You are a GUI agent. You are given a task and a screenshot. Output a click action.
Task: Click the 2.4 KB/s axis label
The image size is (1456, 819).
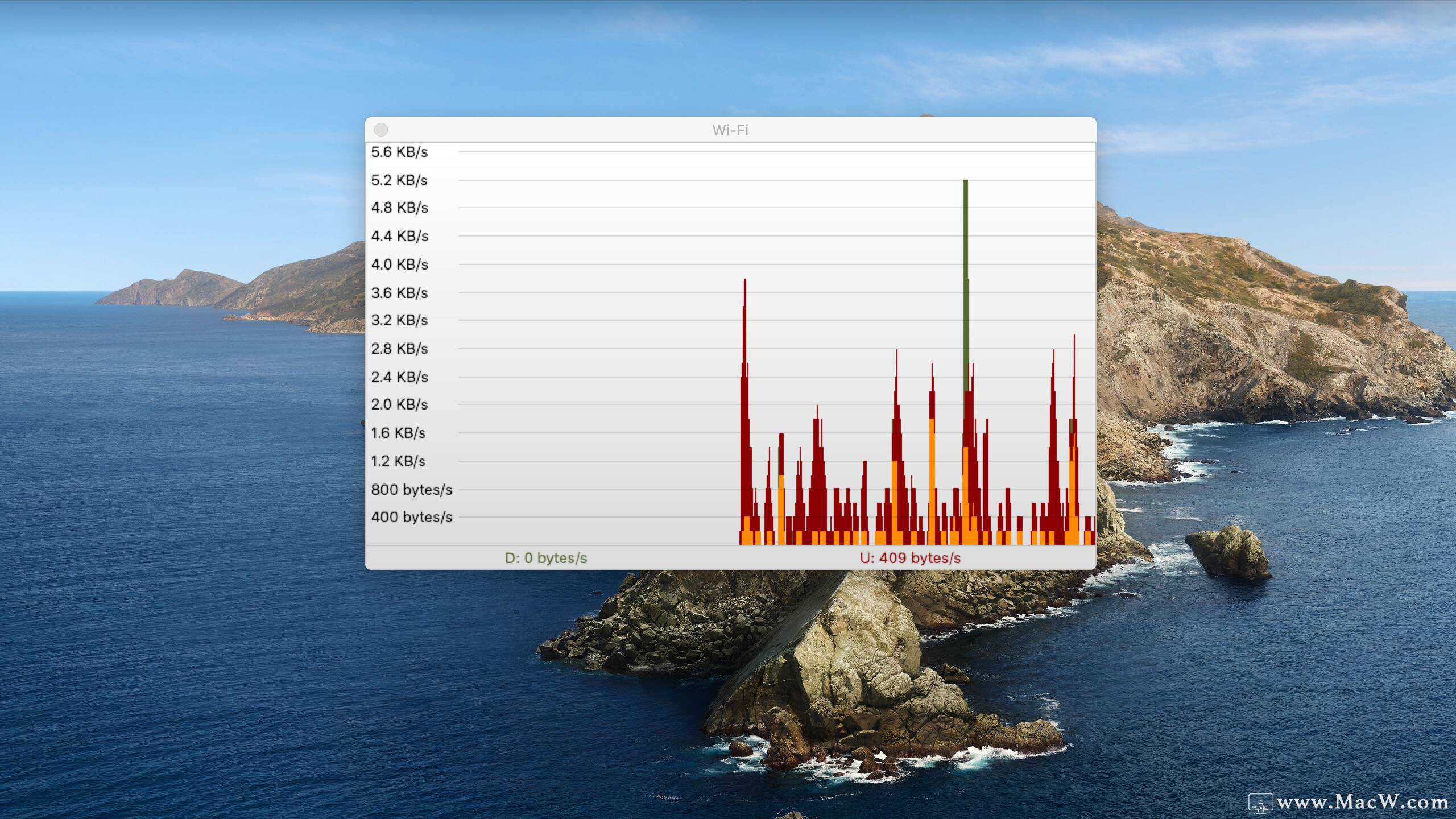(399, 377)
